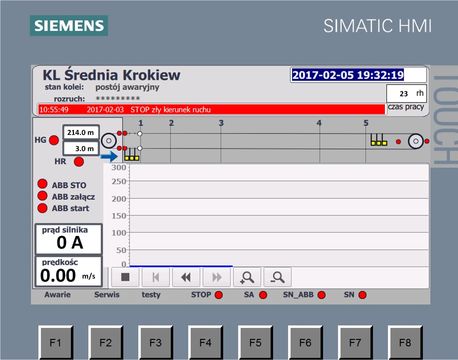Click the ABB STO red indicator
This screenshot has height=360, width=458.
[x=42, y=184]
